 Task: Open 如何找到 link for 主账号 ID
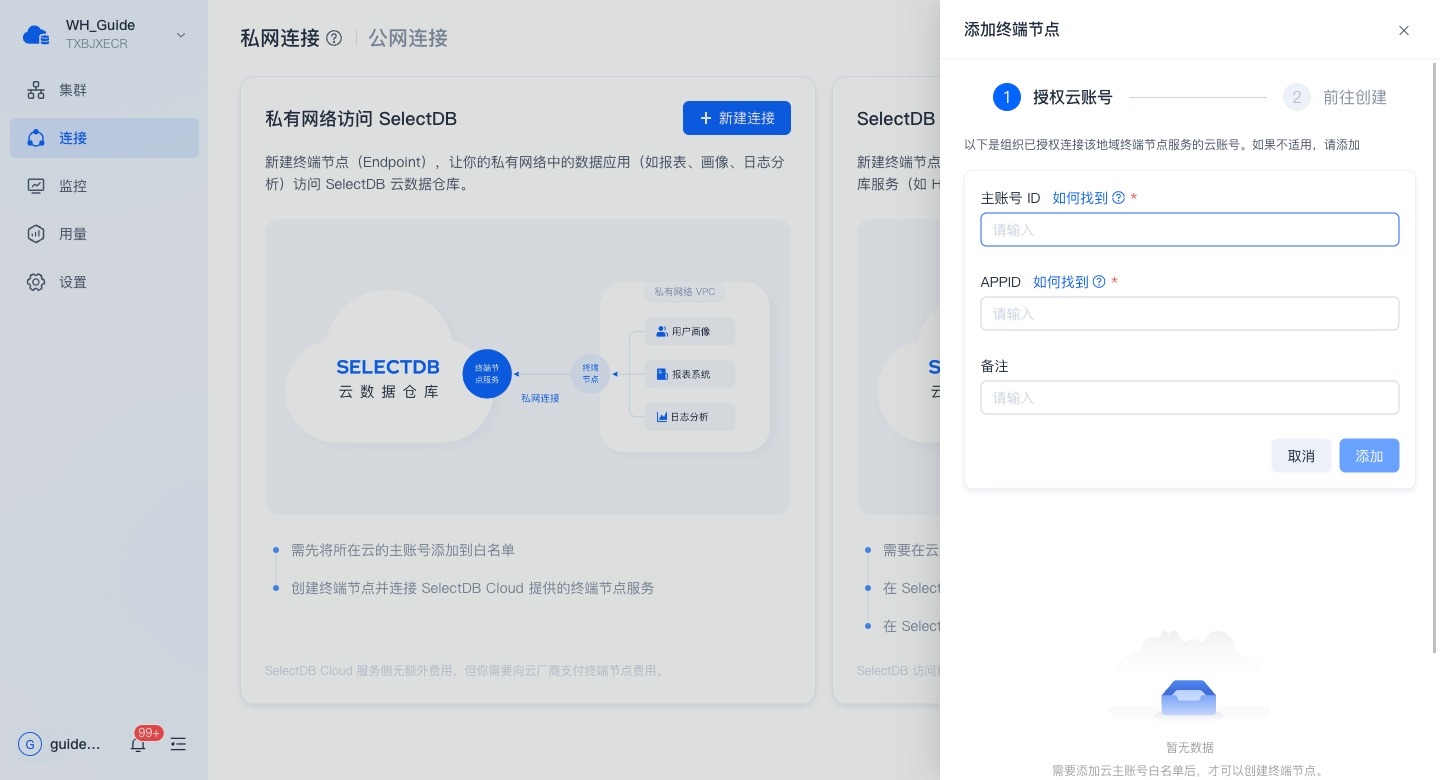pos(1080,198)
